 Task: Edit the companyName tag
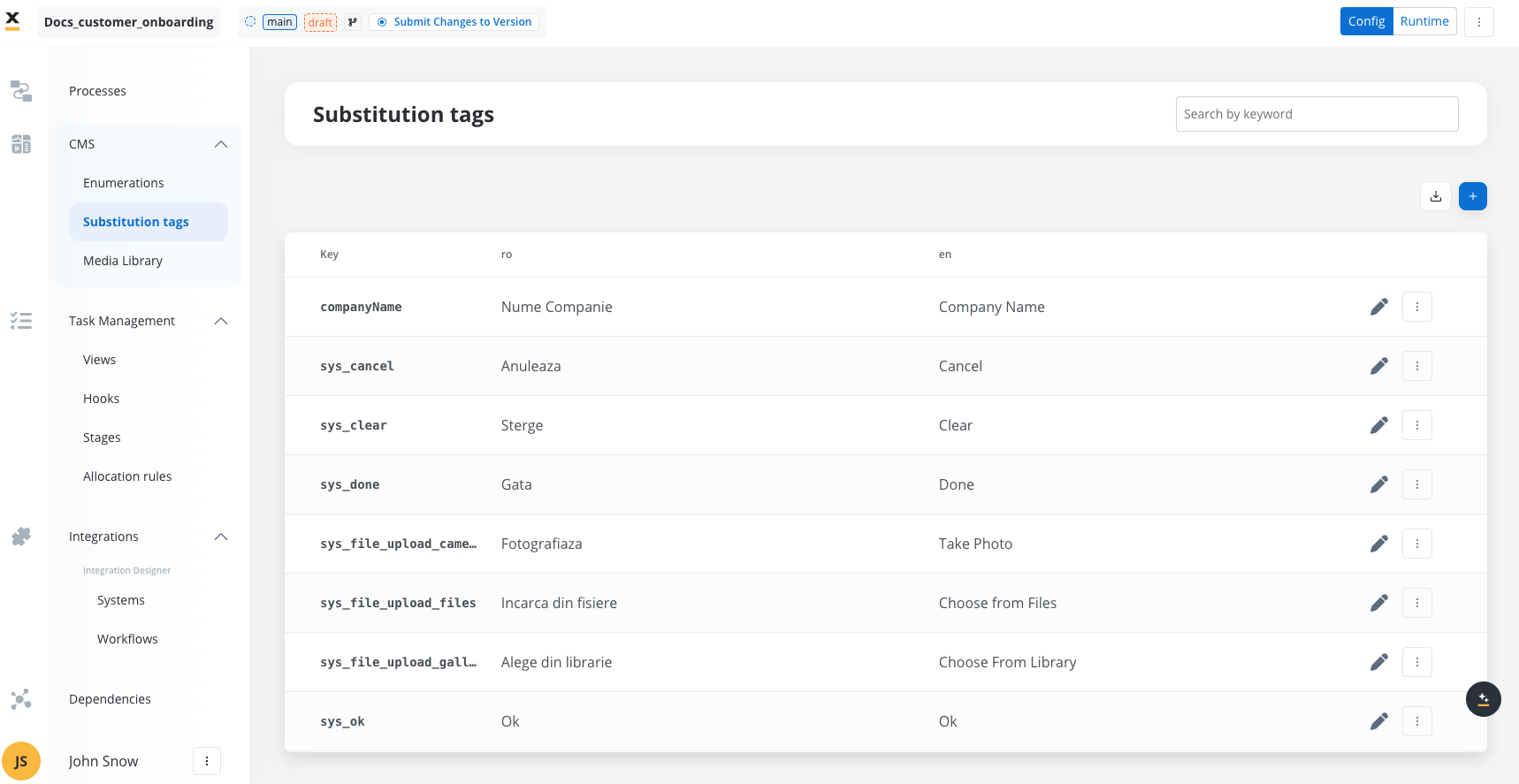[1379, 307]
